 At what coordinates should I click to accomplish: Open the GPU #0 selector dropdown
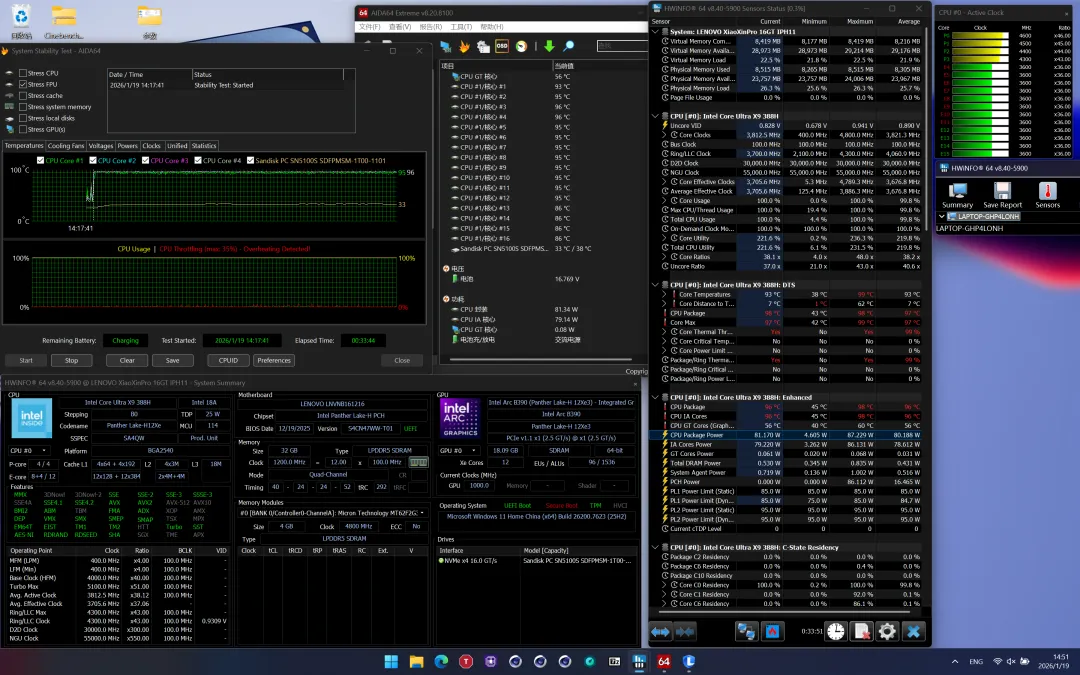(459, 450)
